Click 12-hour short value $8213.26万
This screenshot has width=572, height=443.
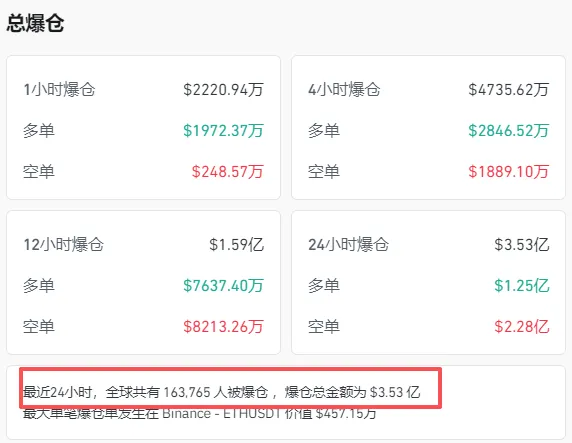[223, 327]
